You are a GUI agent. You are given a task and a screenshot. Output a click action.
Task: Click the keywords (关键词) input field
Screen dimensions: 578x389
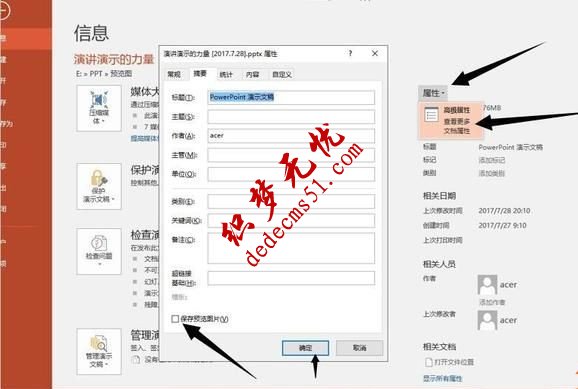coord(291,220)
